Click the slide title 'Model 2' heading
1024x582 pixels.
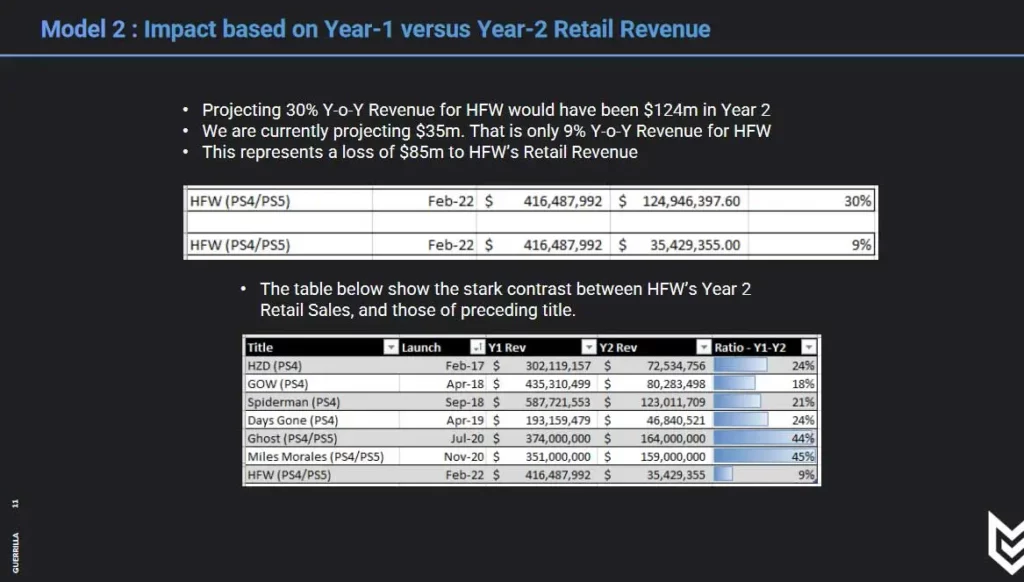375,29
